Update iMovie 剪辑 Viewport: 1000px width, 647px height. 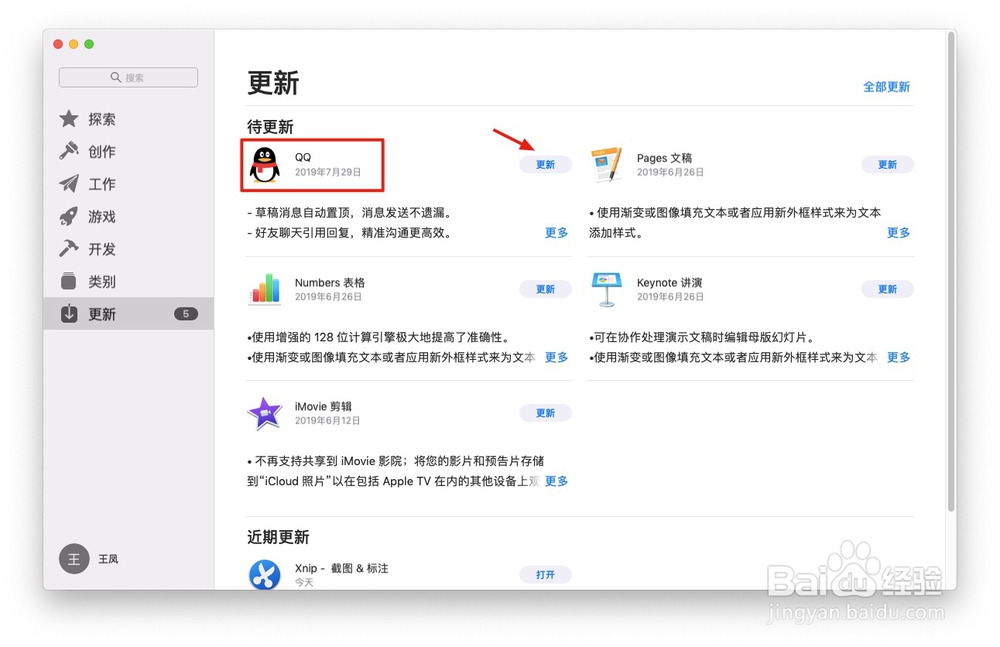pos(545,413)
